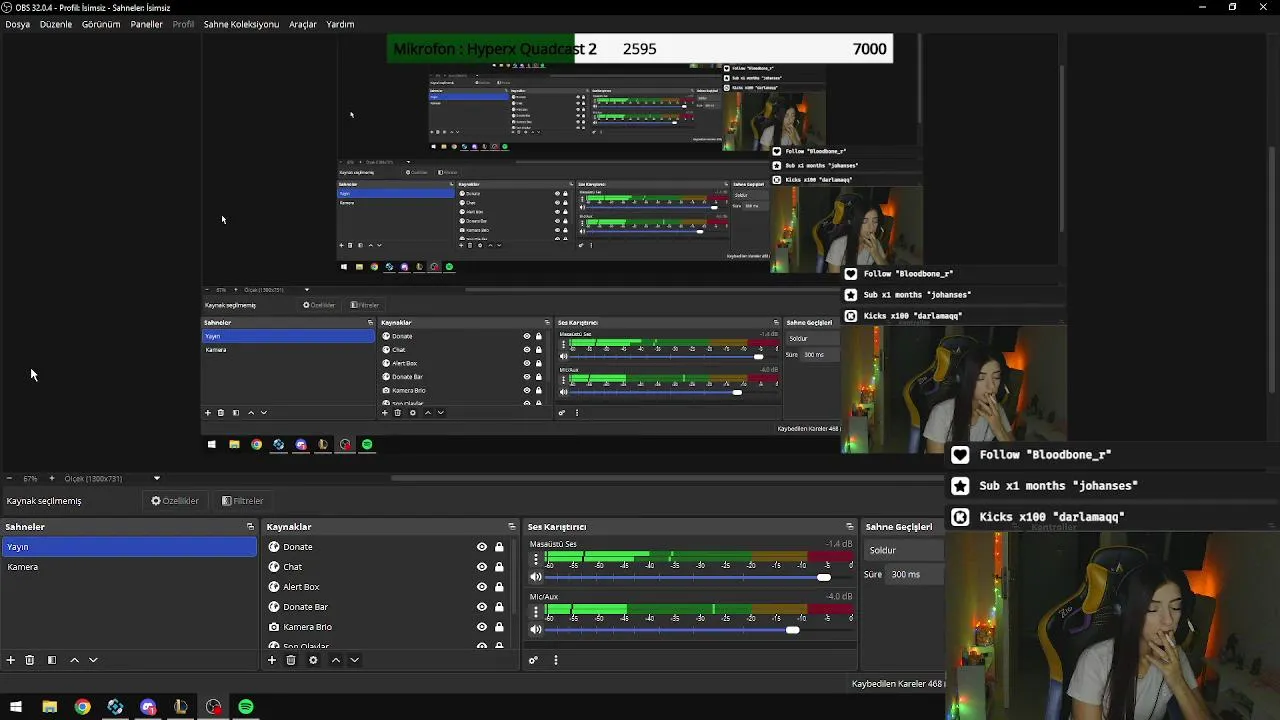Hide the Chat source

coord(482,567)
